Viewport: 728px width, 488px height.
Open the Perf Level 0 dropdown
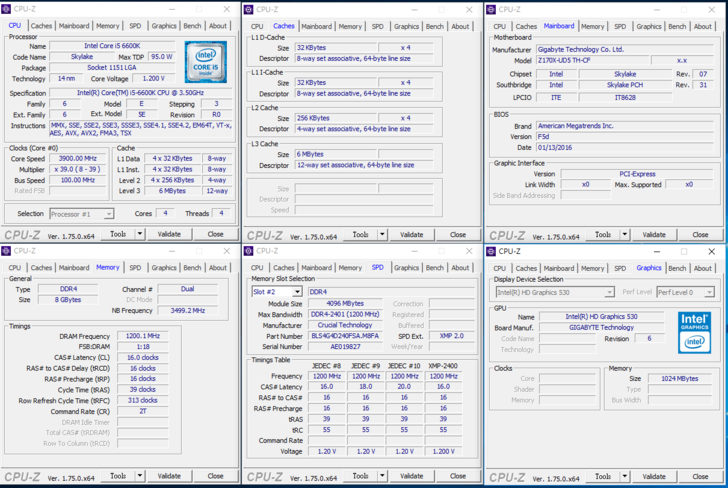pos(685,292)
